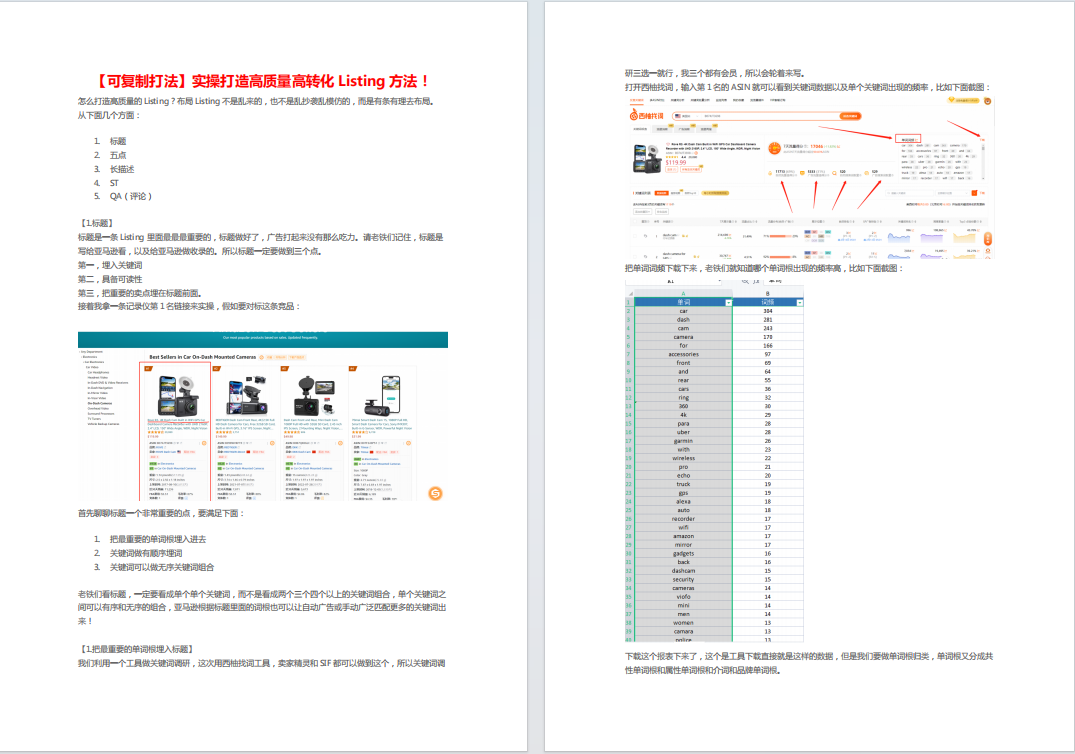The image size is (1075, 754).
Task: Click the price "$119.99" in the 西柚找词 screenshot
Action: point(676,162)
